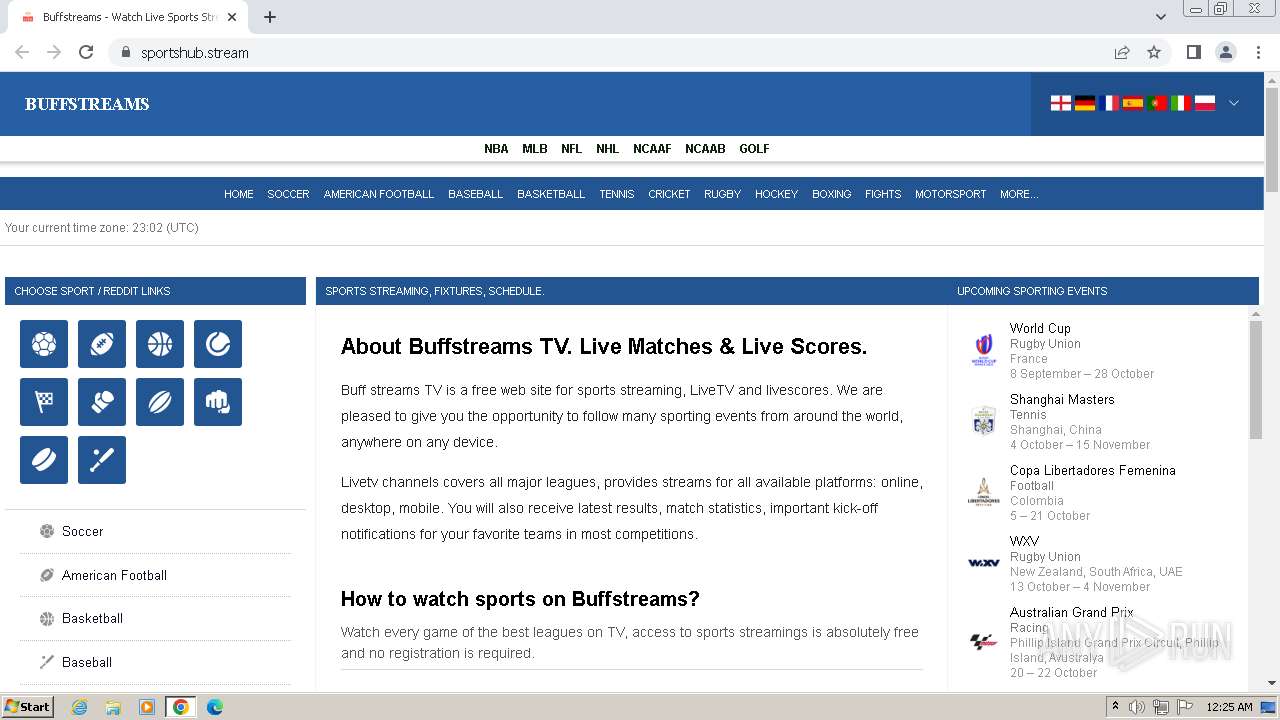Image resolution: width=1280 pixels, height=720 pixels.
Task: Select the Italian flag language
Action: tap(1181, 103)
